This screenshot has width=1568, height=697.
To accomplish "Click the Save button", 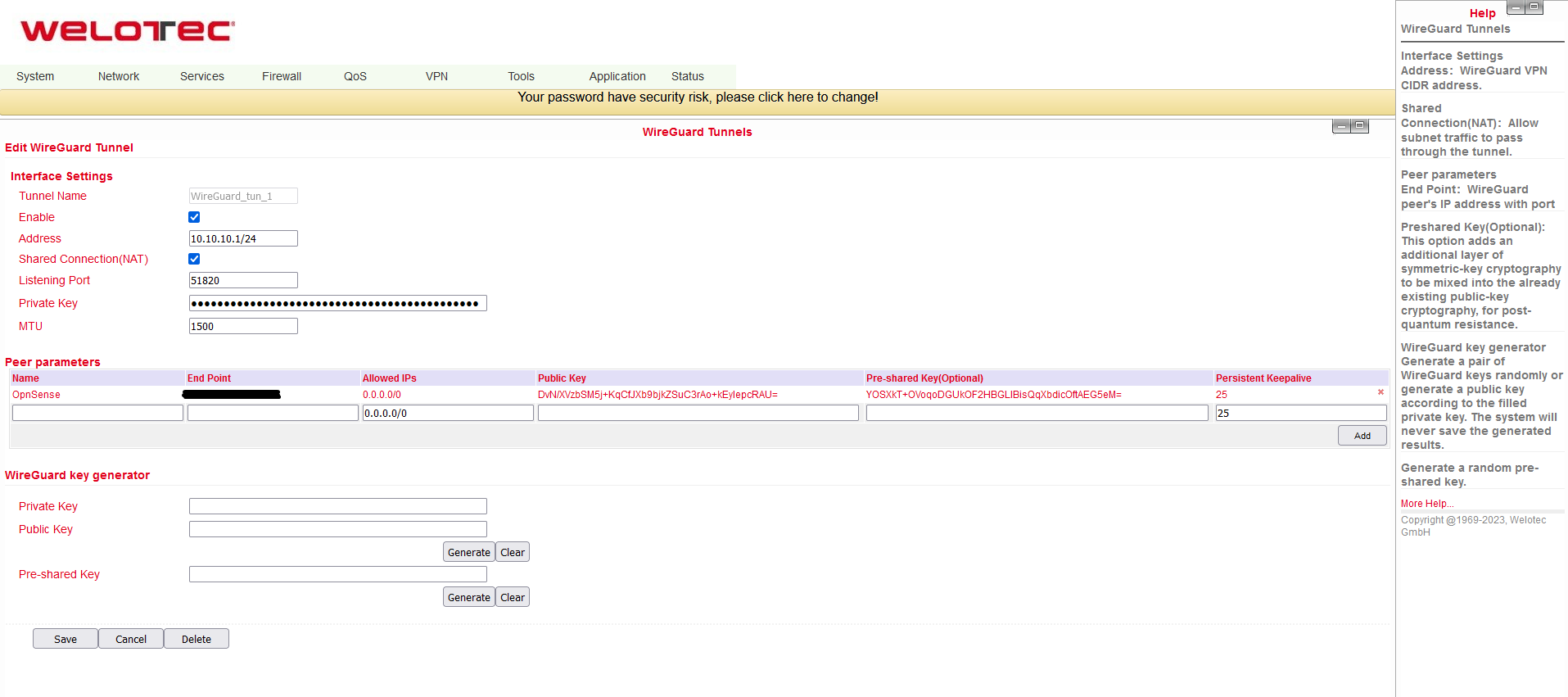I will point(66,639).
